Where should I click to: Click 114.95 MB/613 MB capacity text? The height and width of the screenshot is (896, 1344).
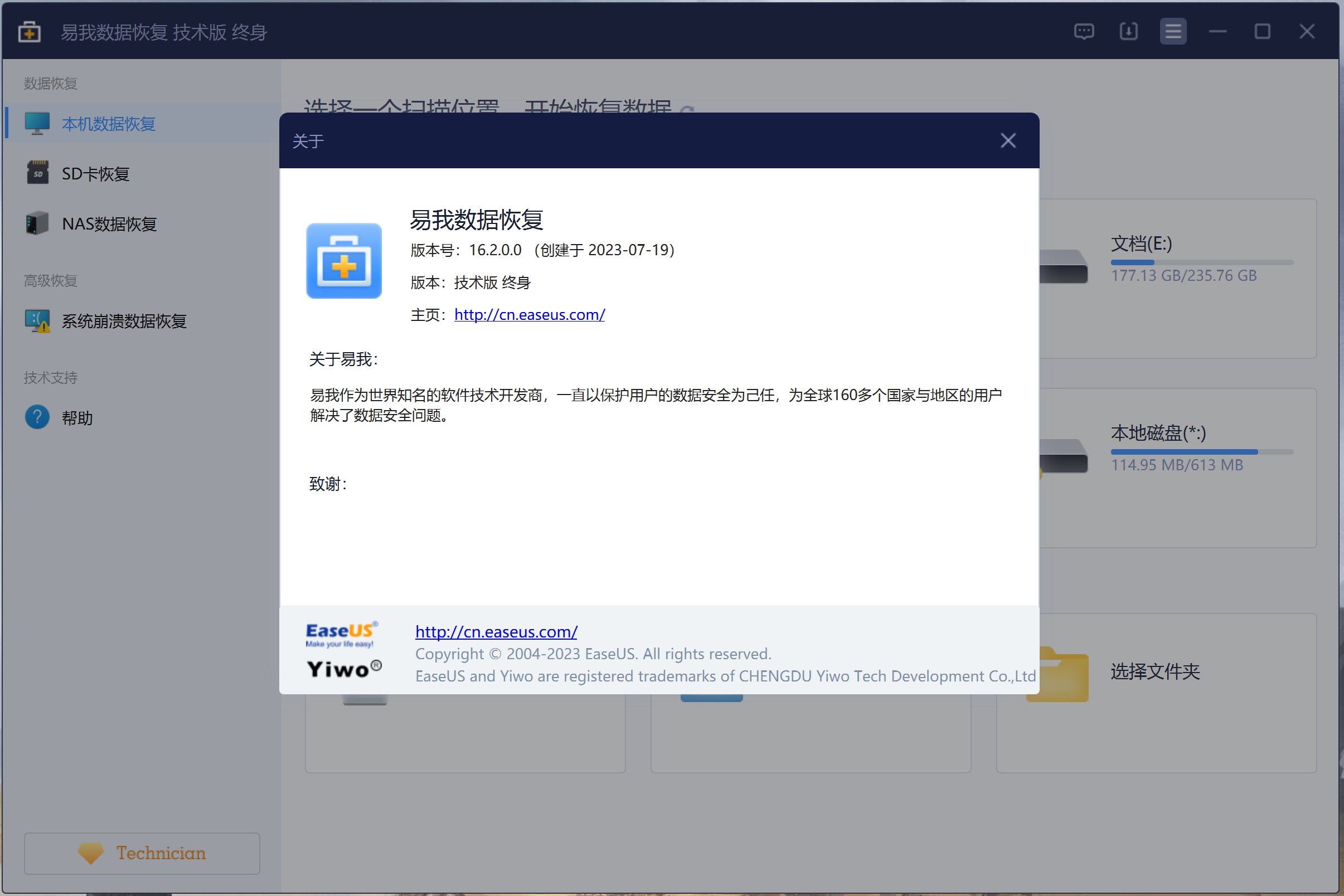pyautogui.click(x=1177, y=465)
